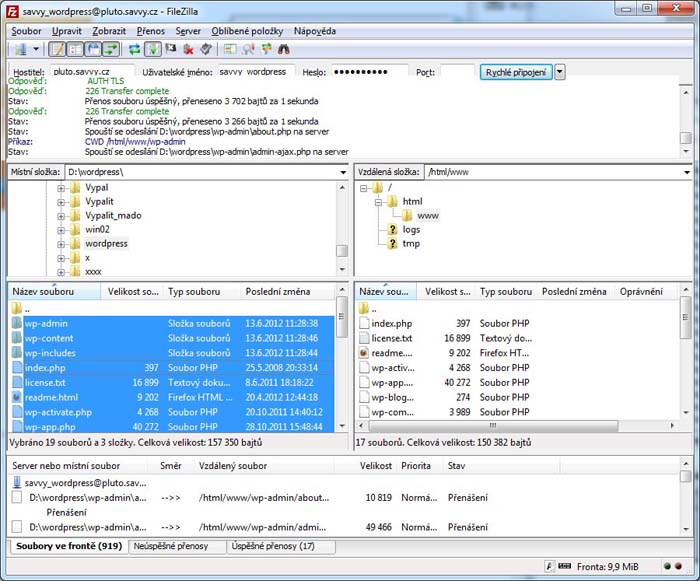Toggle local directory tree display in toolbar

[x=75, y=49]
